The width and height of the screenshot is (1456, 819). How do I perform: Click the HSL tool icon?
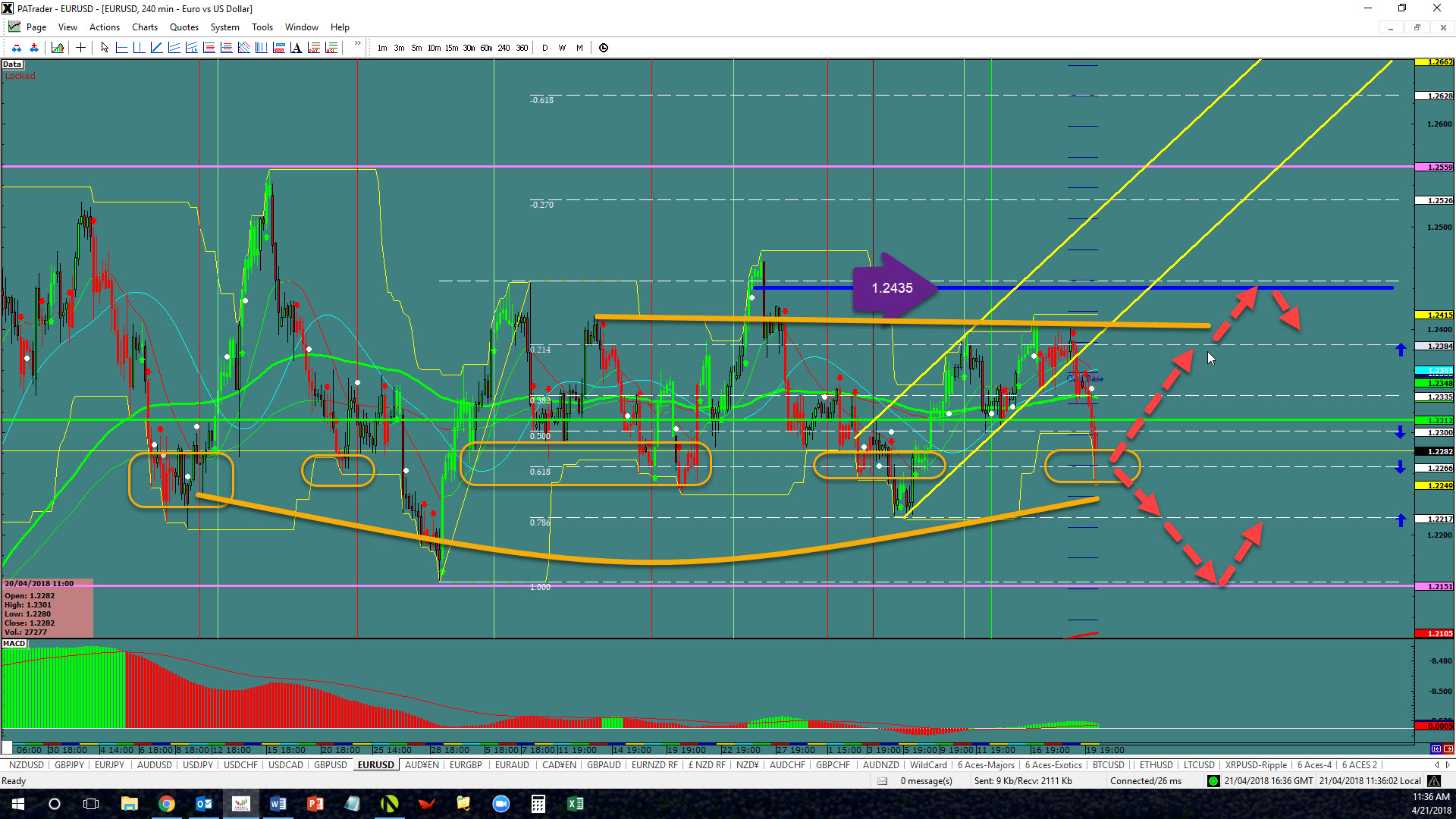pos(331,48)
